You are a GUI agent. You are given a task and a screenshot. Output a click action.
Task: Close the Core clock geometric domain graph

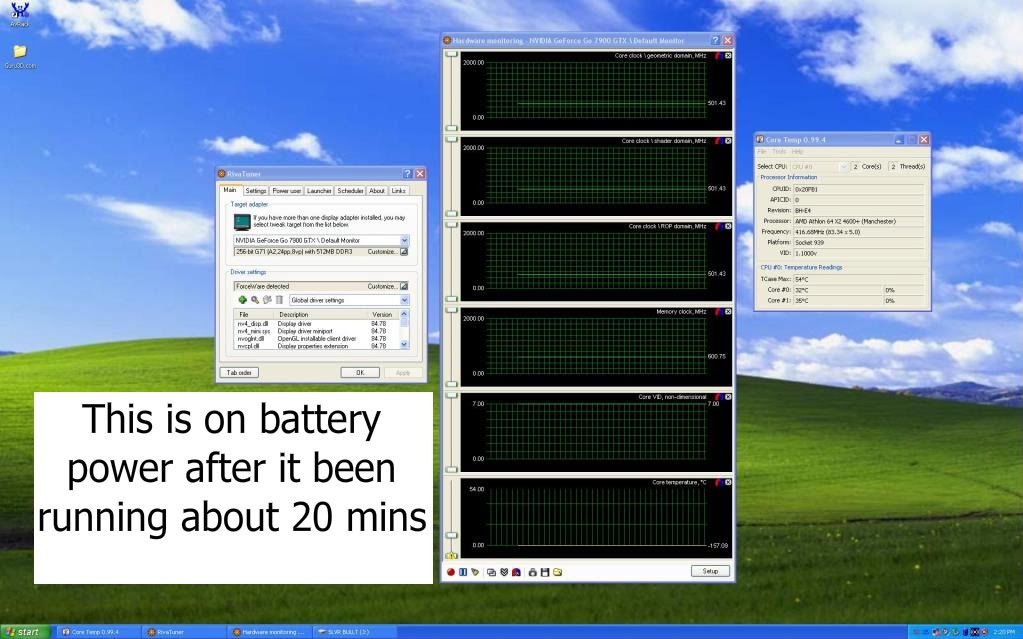coord(728,55)
